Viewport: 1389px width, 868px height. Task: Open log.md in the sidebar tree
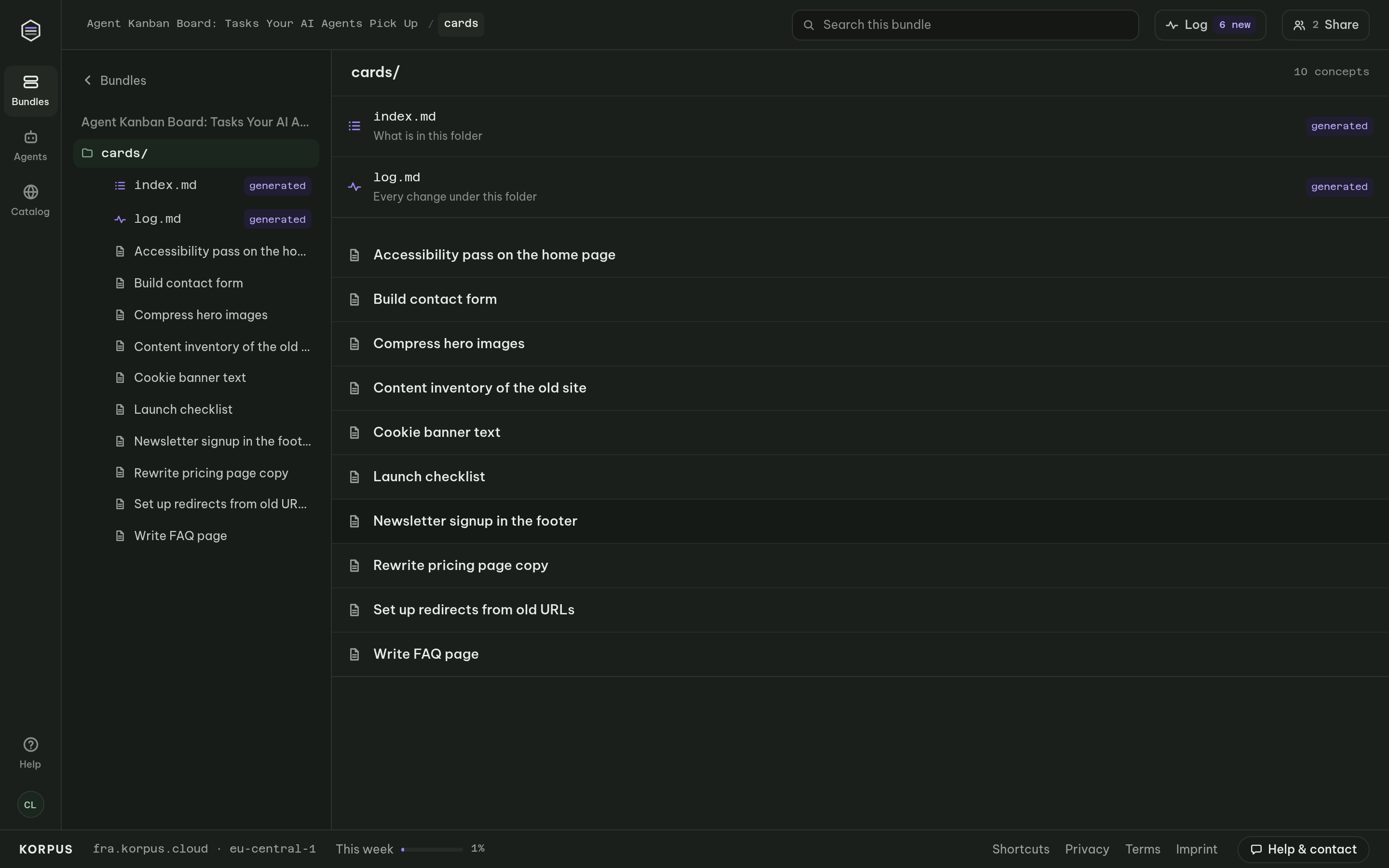tap(211, 219)
